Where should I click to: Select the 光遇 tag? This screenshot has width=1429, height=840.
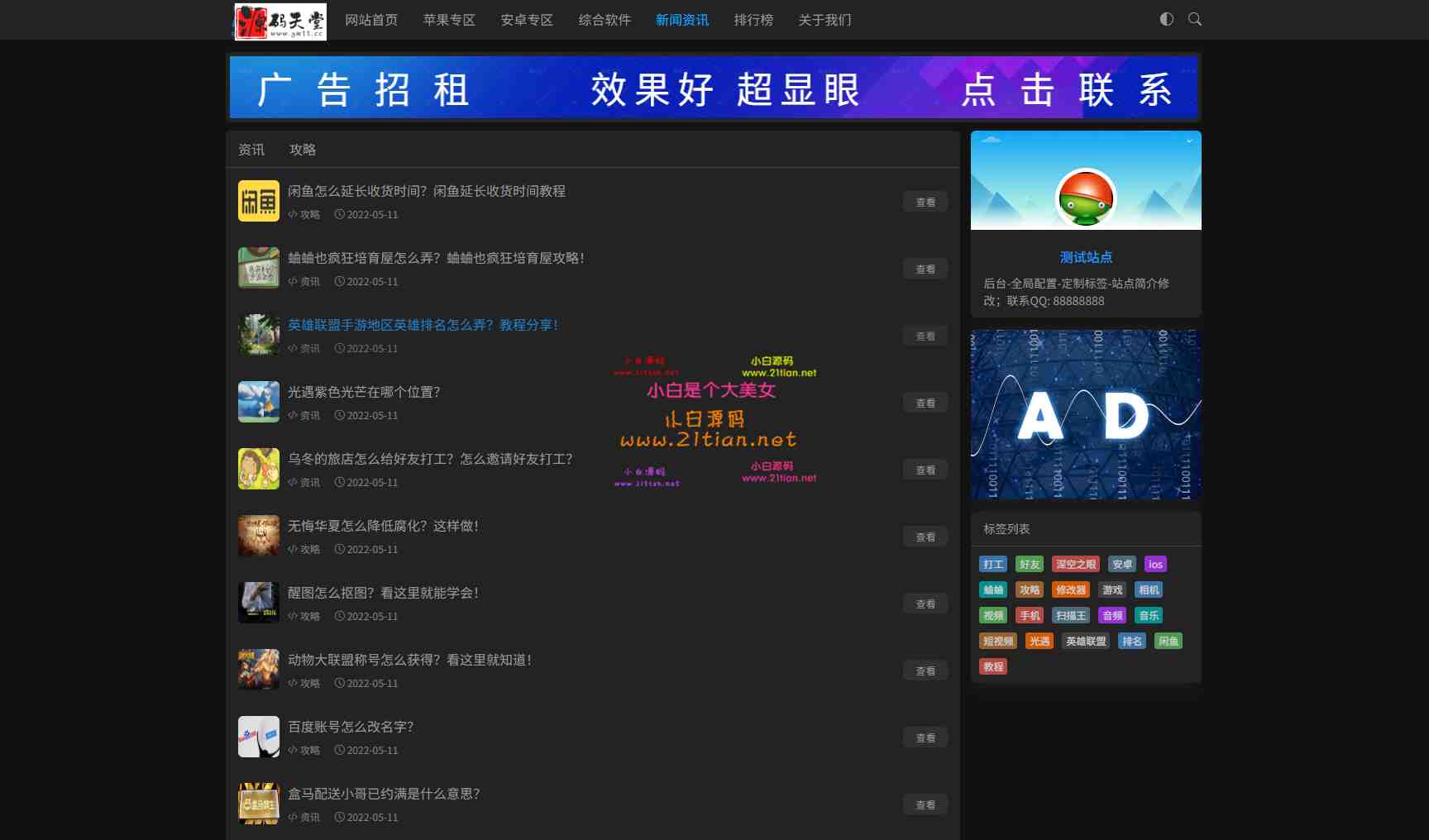(x=1039, y=641)
